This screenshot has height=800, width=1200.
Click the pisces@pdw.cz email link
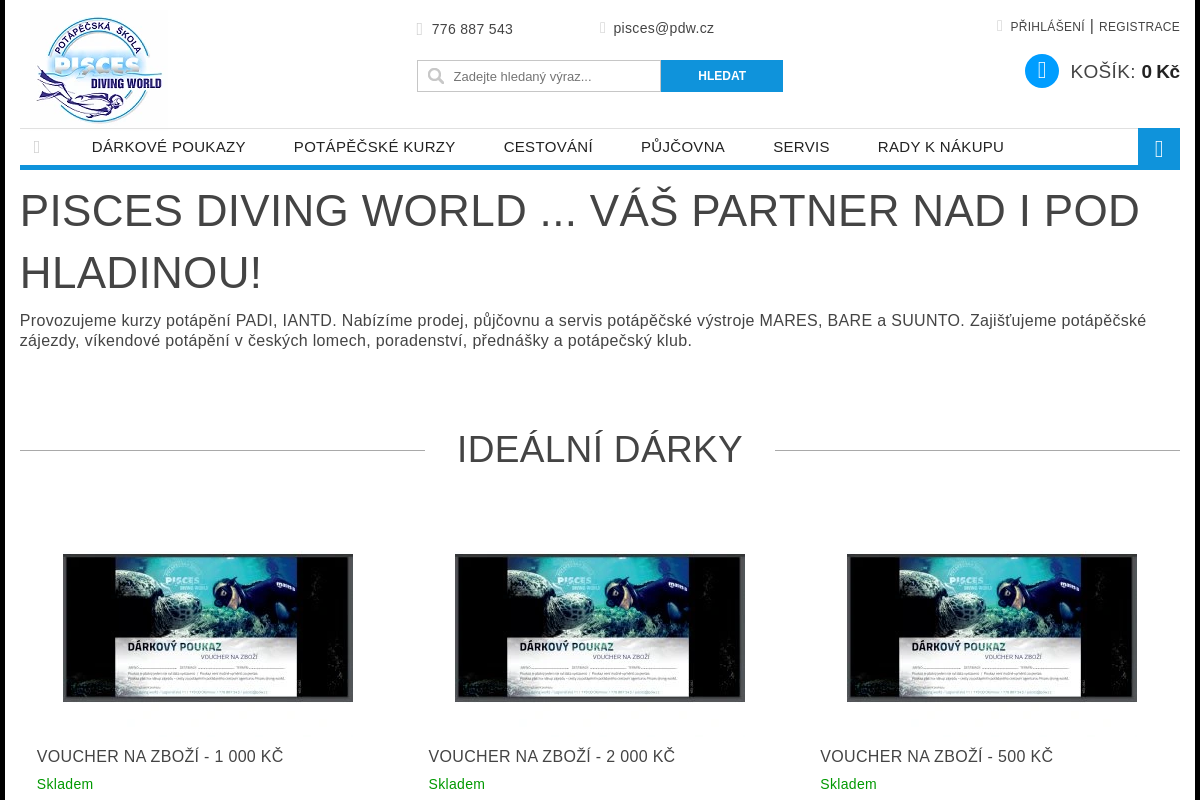[x=664, y=28]
